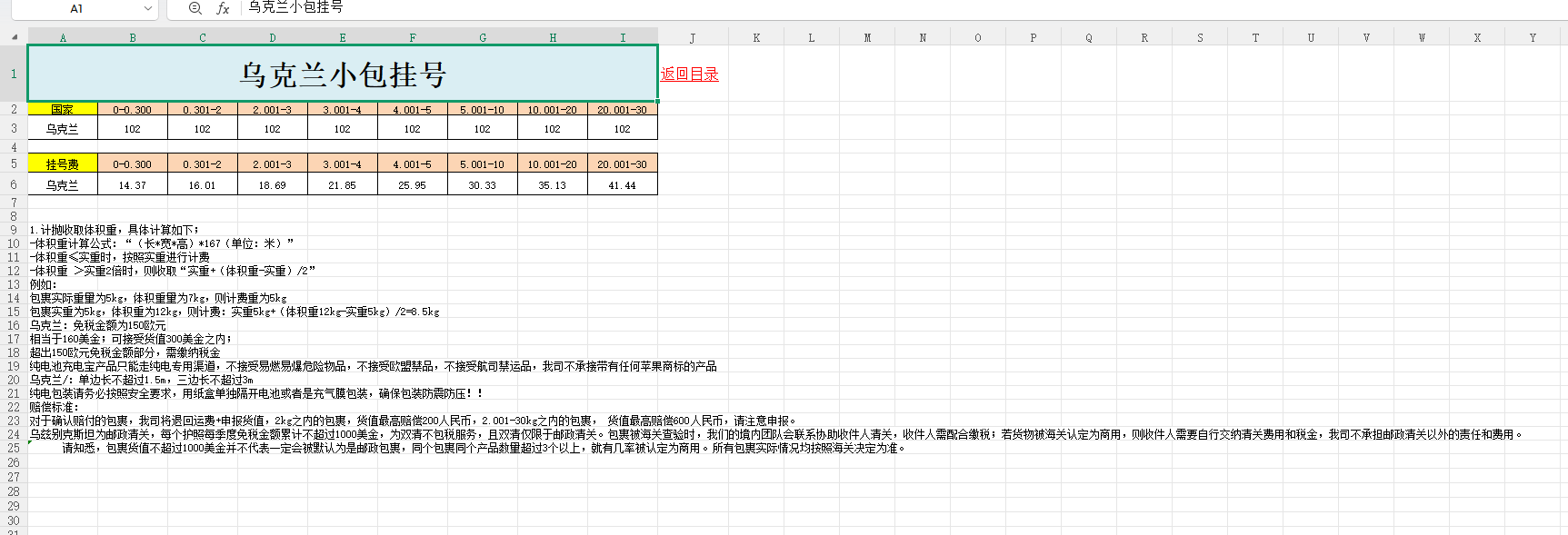The height and width of the screenshot is (535, 1568).
Task: Click the 赔偿标准 text in row 22
Action: [x=55, y=407]
